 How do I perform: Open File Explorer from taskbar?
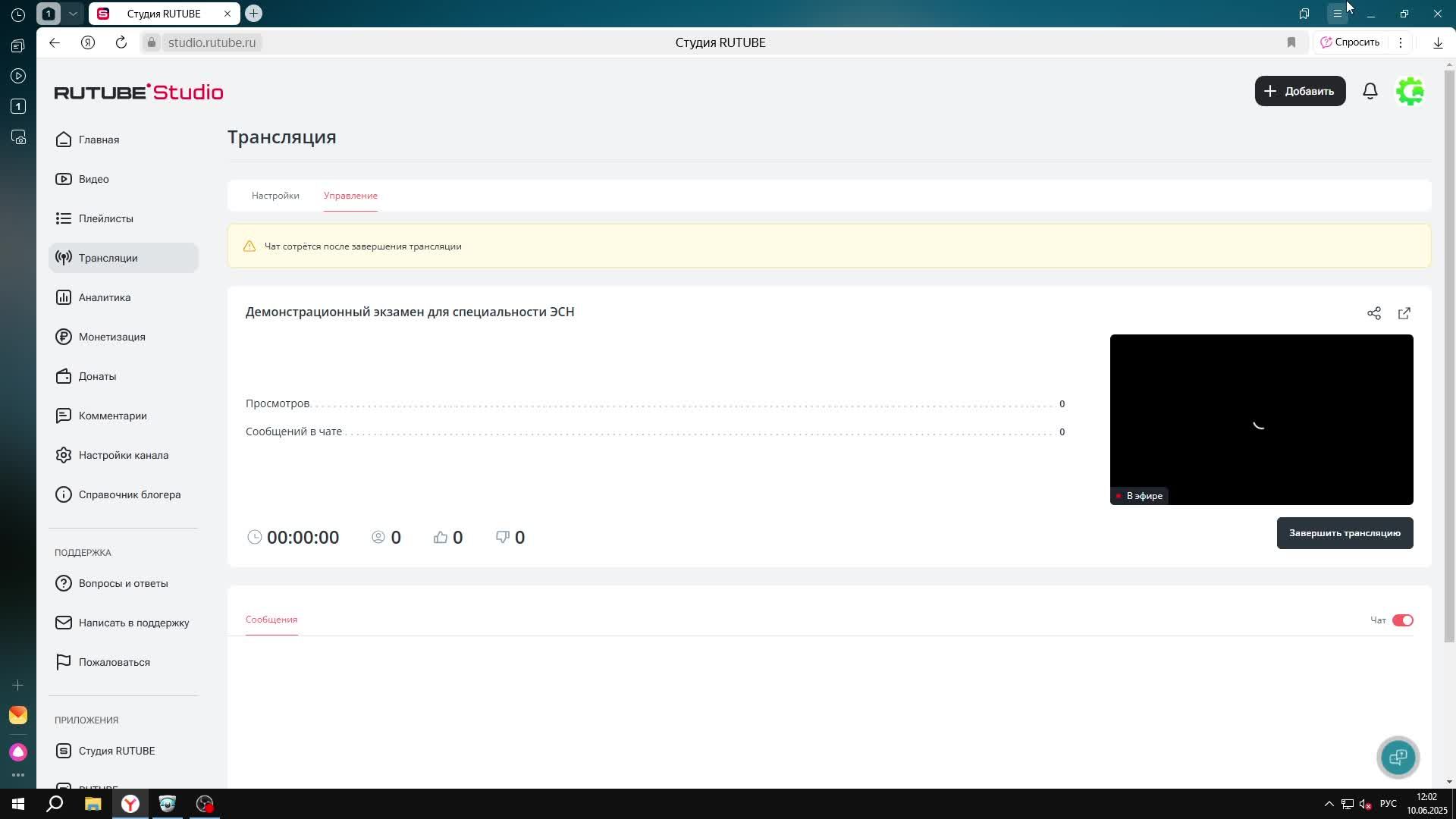coord(93,804)
